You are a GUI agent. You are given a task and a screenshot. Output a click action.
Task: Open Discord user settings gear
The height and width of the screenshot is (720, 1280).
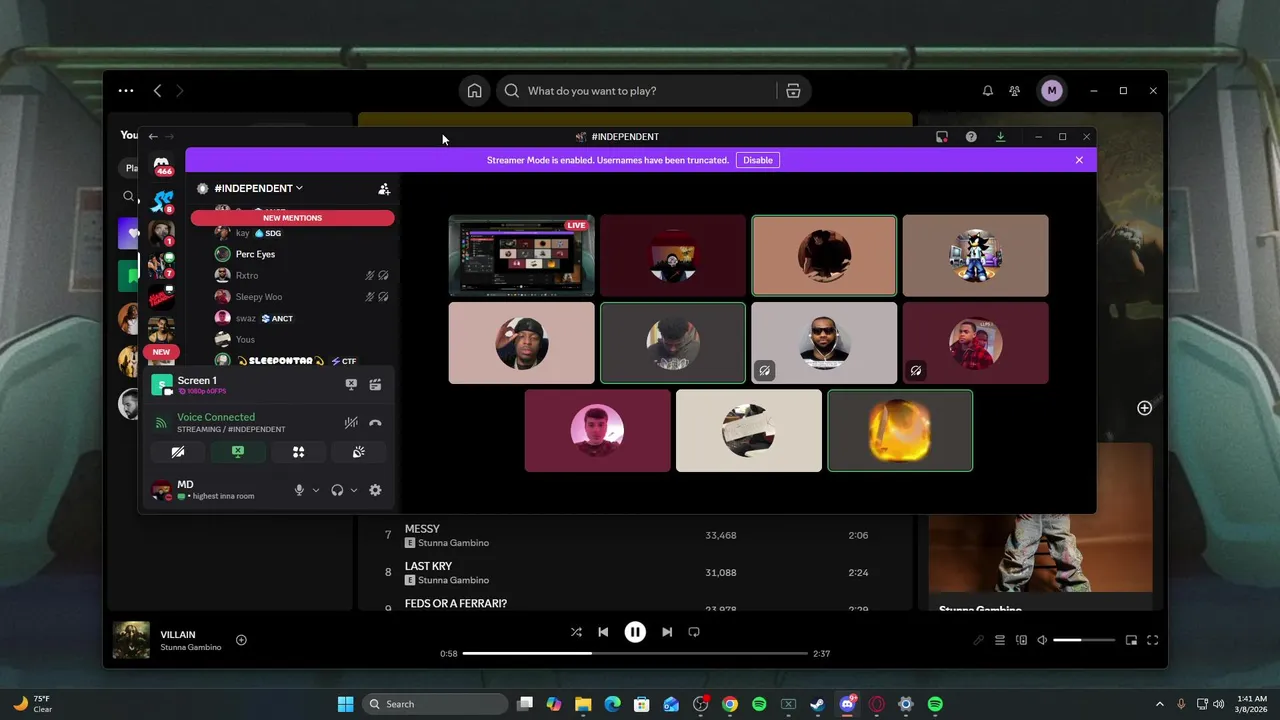click(375, 490)
